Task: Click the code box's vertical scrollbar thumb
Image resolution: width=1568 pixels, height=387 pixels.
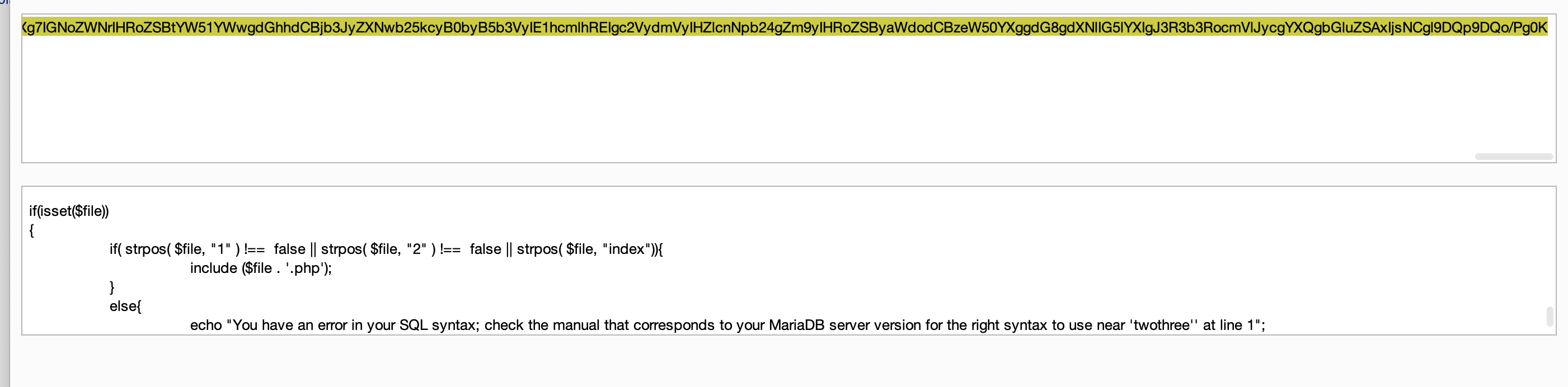Action: click(1549, 317)
